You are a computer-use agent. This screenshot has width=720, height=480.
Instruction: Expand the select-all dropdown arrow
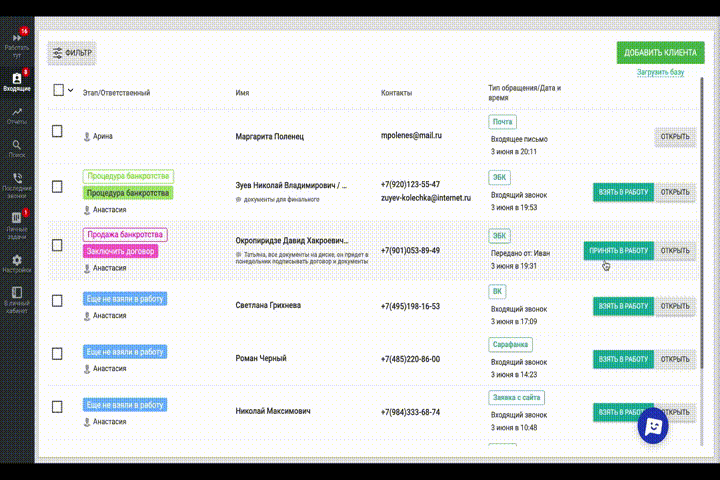(x=71, y=90)
